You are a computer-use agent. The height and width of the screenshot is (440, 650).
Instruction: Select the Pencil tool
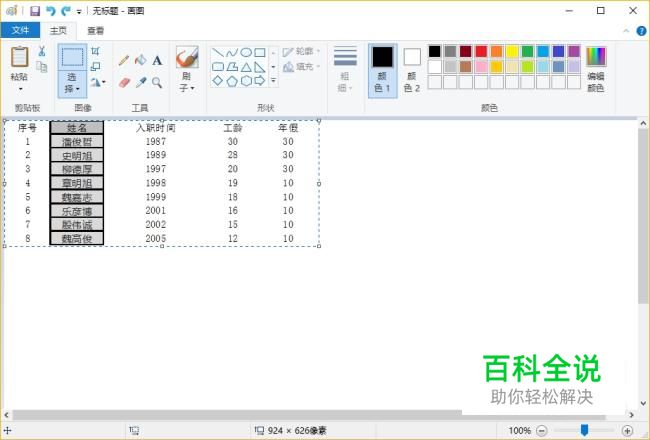pos(124,61)
